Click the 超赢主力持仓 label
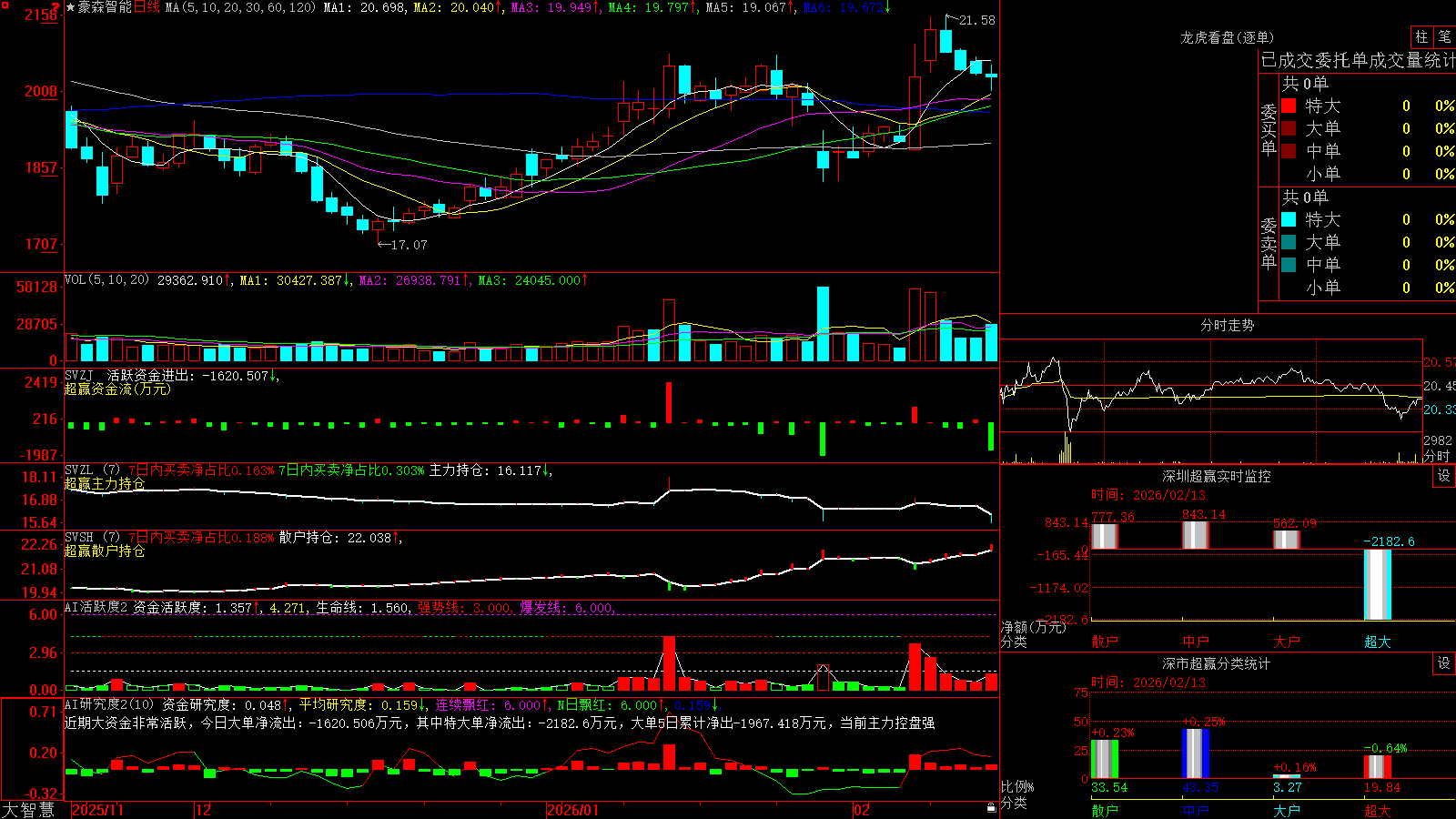Viewport: 1456px width, 819px height. pyautogui.click(x=105, y=484)
